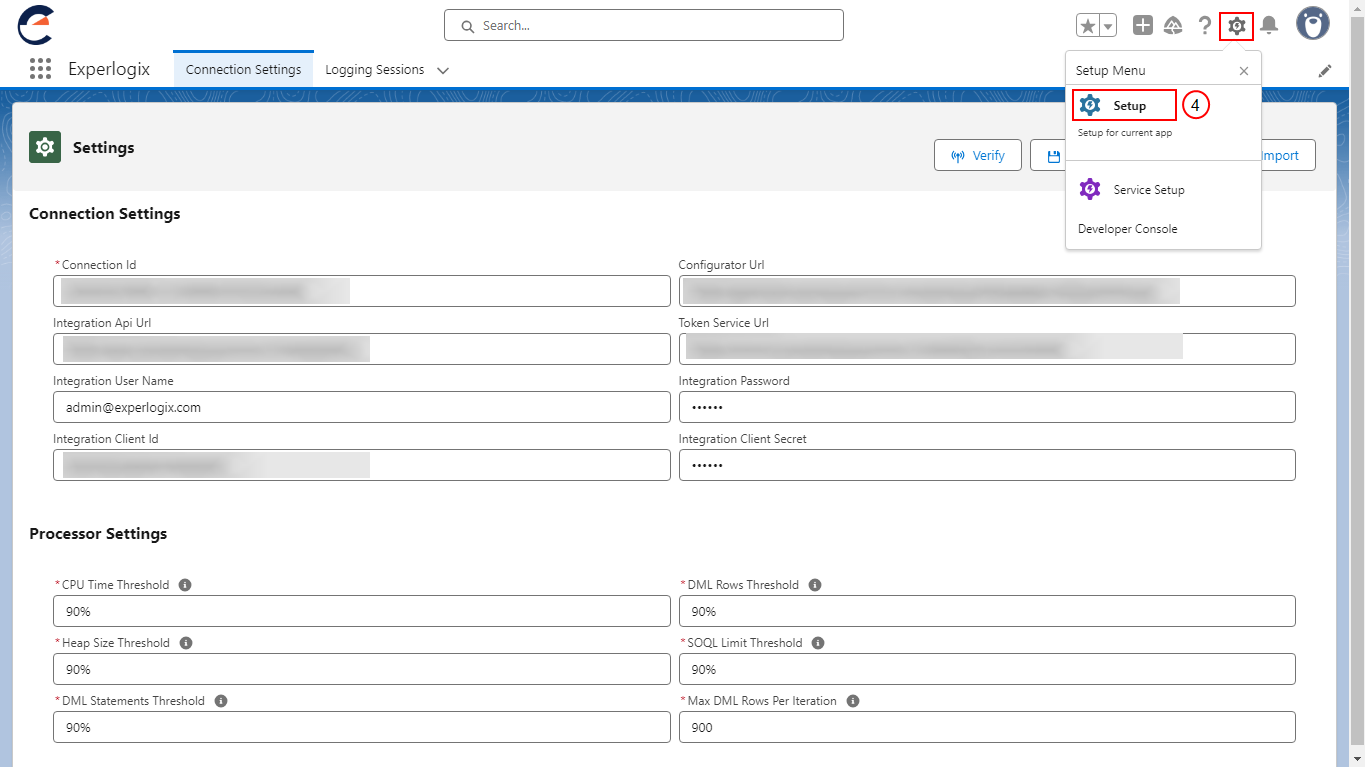Click the Connection Id field

[362, 291]
